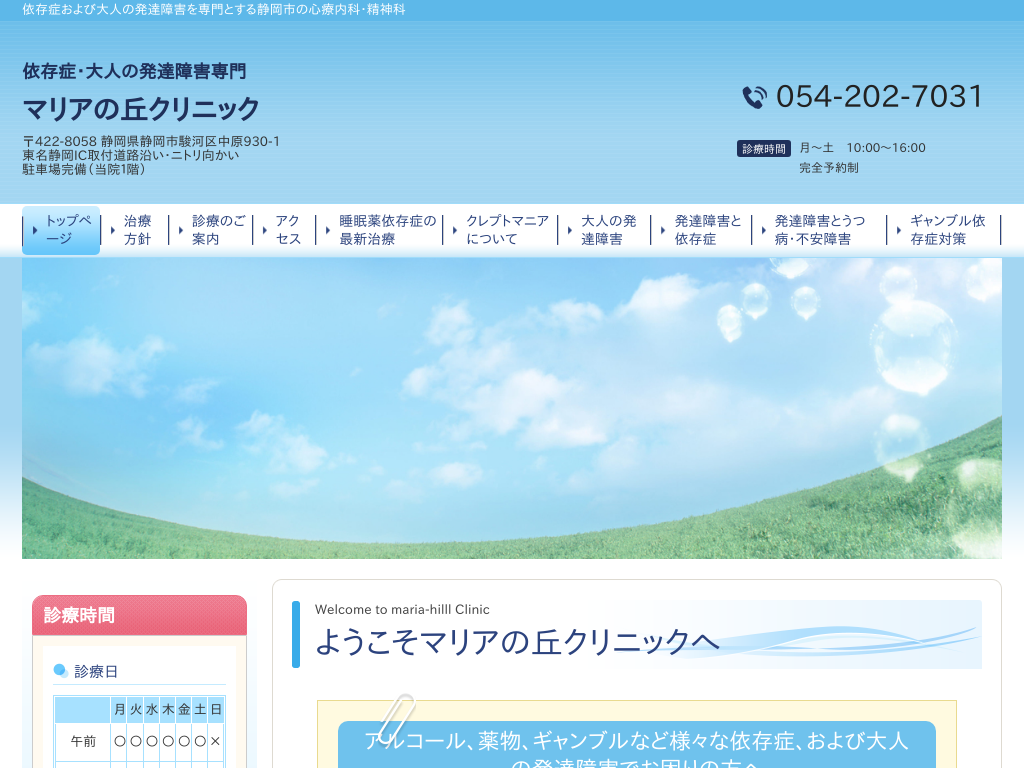Select 睡眠薬依存症の最新治療 in navigation
Screen dimensions: 1024x768
[387, 230]
